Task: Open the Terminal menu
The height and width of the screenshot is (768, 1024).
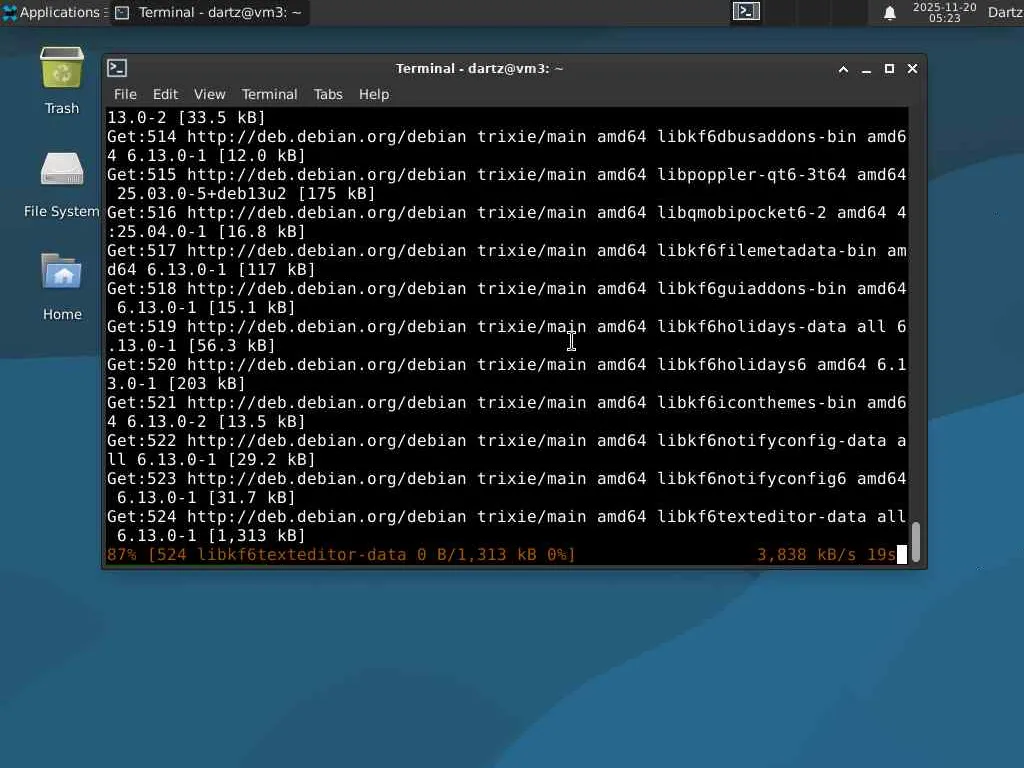Action: click(x=269, y=94)
